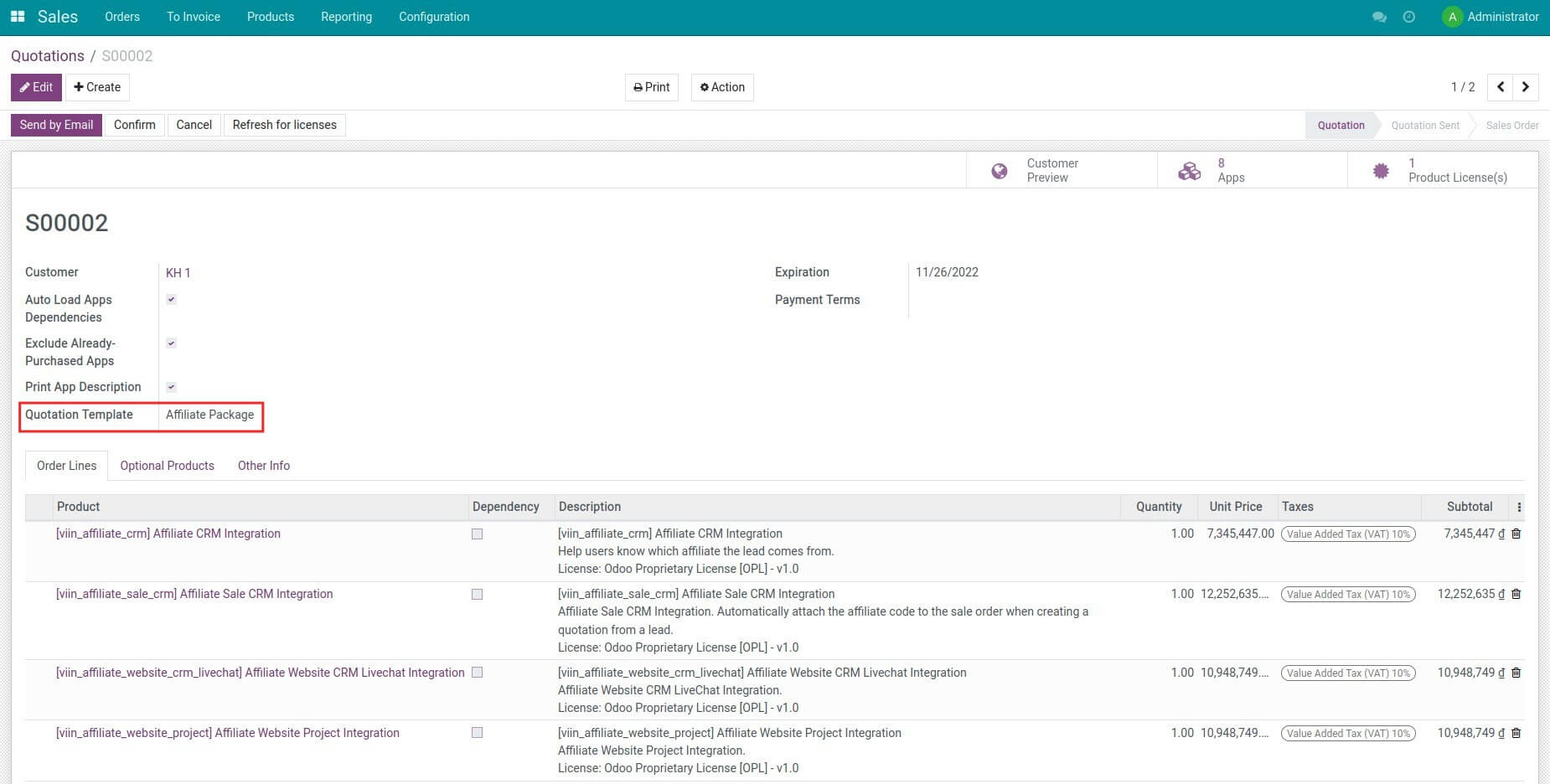Image resolution: width=1550 pixels, height=784 pixels.
Task: Toggle Dependency checkbox for Affiliate Sale CRM Integration
Action: (478, 595)
